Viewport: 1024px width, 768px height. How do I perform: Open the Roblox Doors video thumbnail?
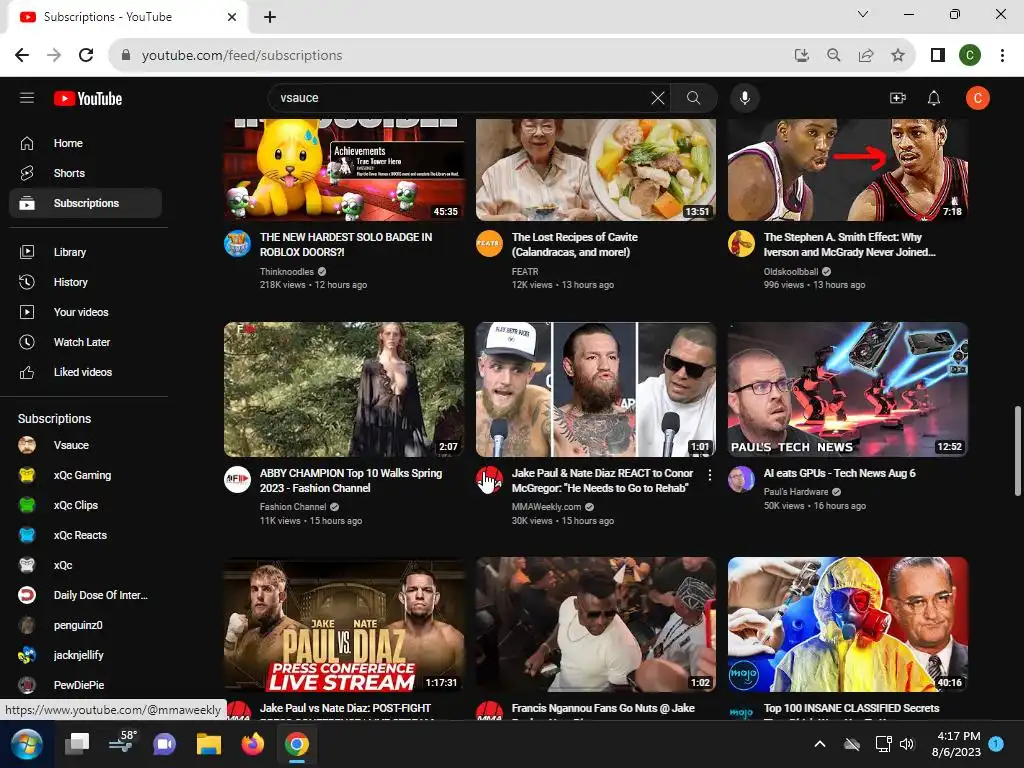point(344,170)
